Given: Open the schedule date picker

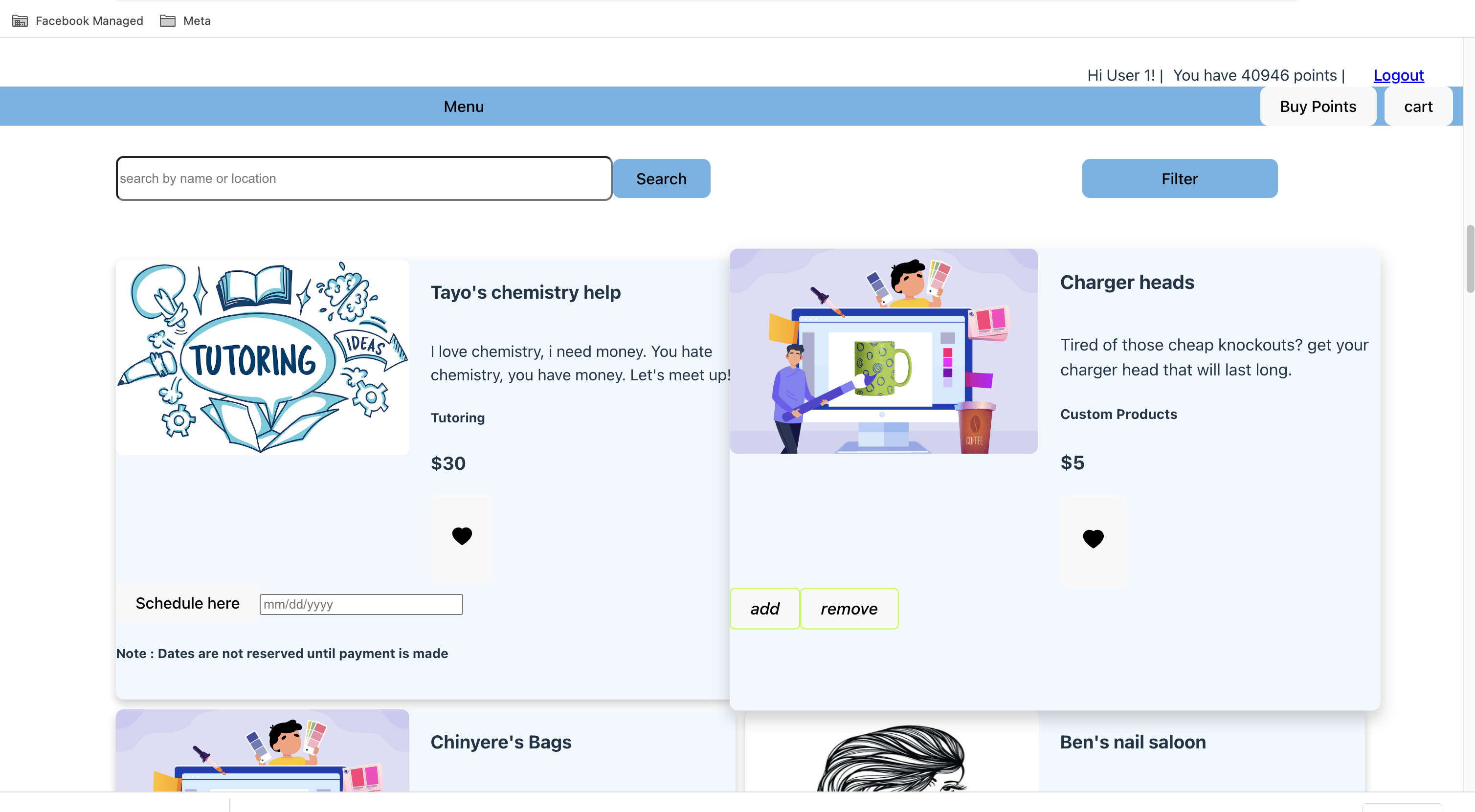Looking at the screenshot, I should pos(361,604).
